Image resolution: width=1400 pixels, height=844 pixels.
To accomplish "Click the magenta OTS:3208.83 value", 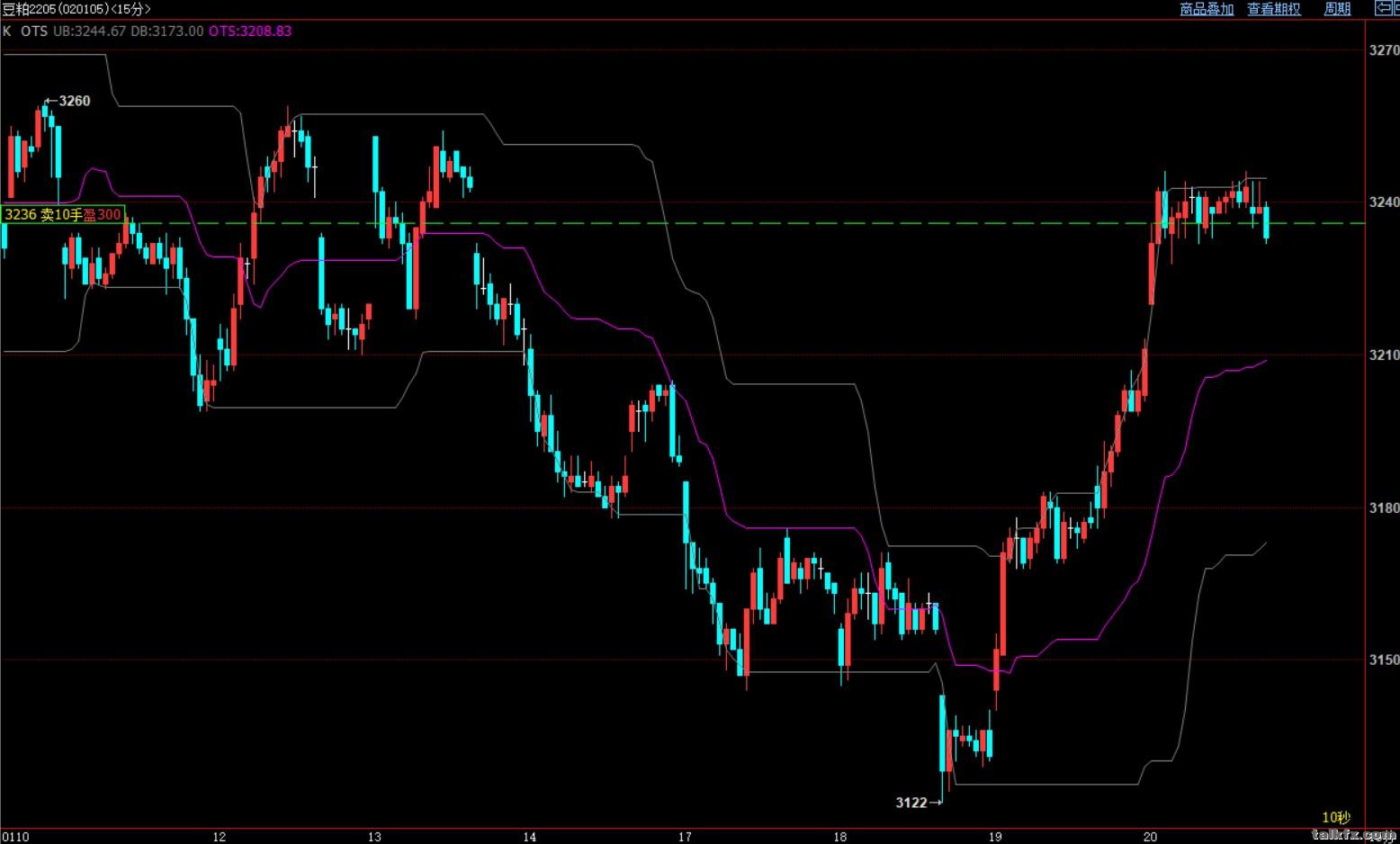I will click(250, 31).
